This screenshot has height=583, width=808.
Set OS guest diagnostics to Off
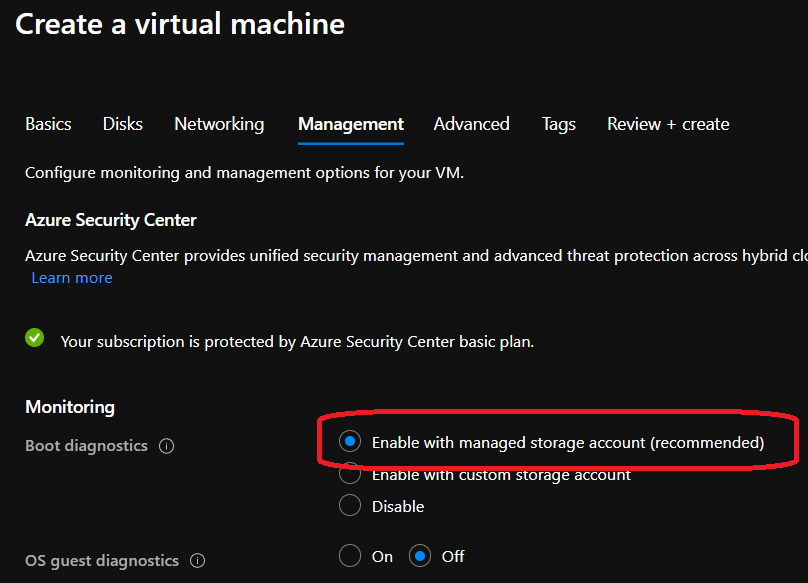(x=420, y=556)
